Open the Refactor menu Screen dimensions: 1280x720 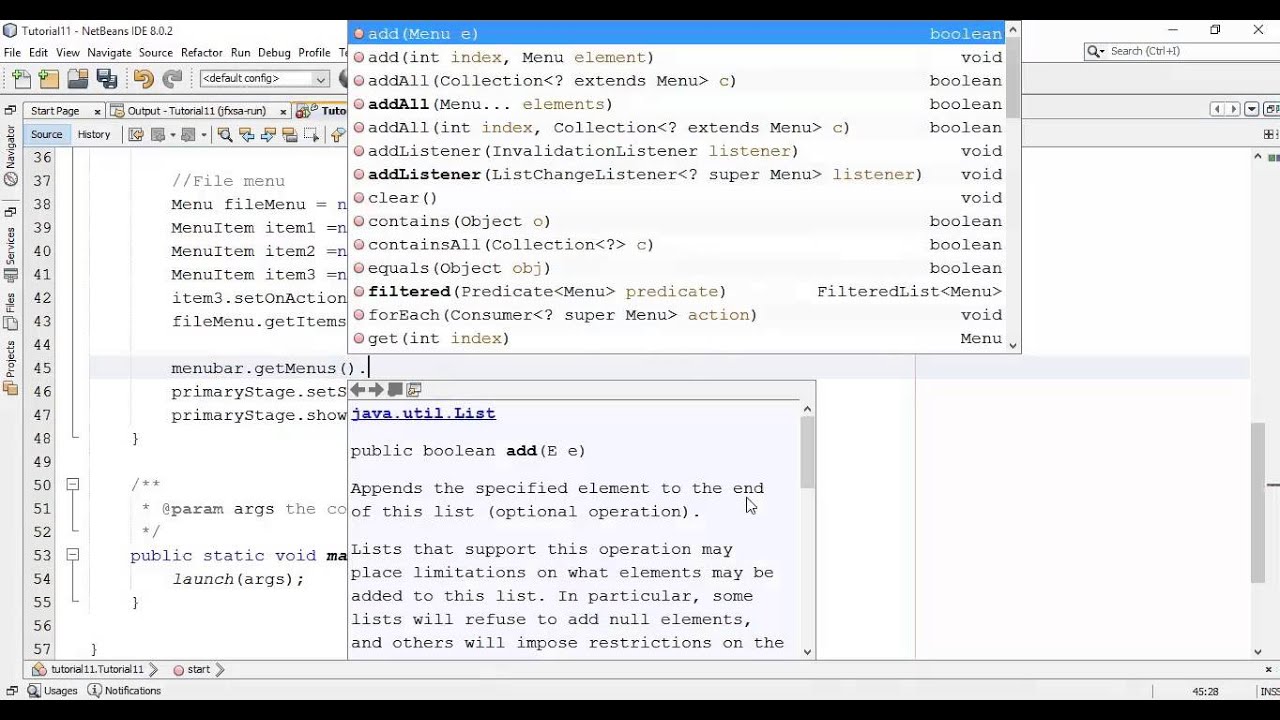pos(202,52)
